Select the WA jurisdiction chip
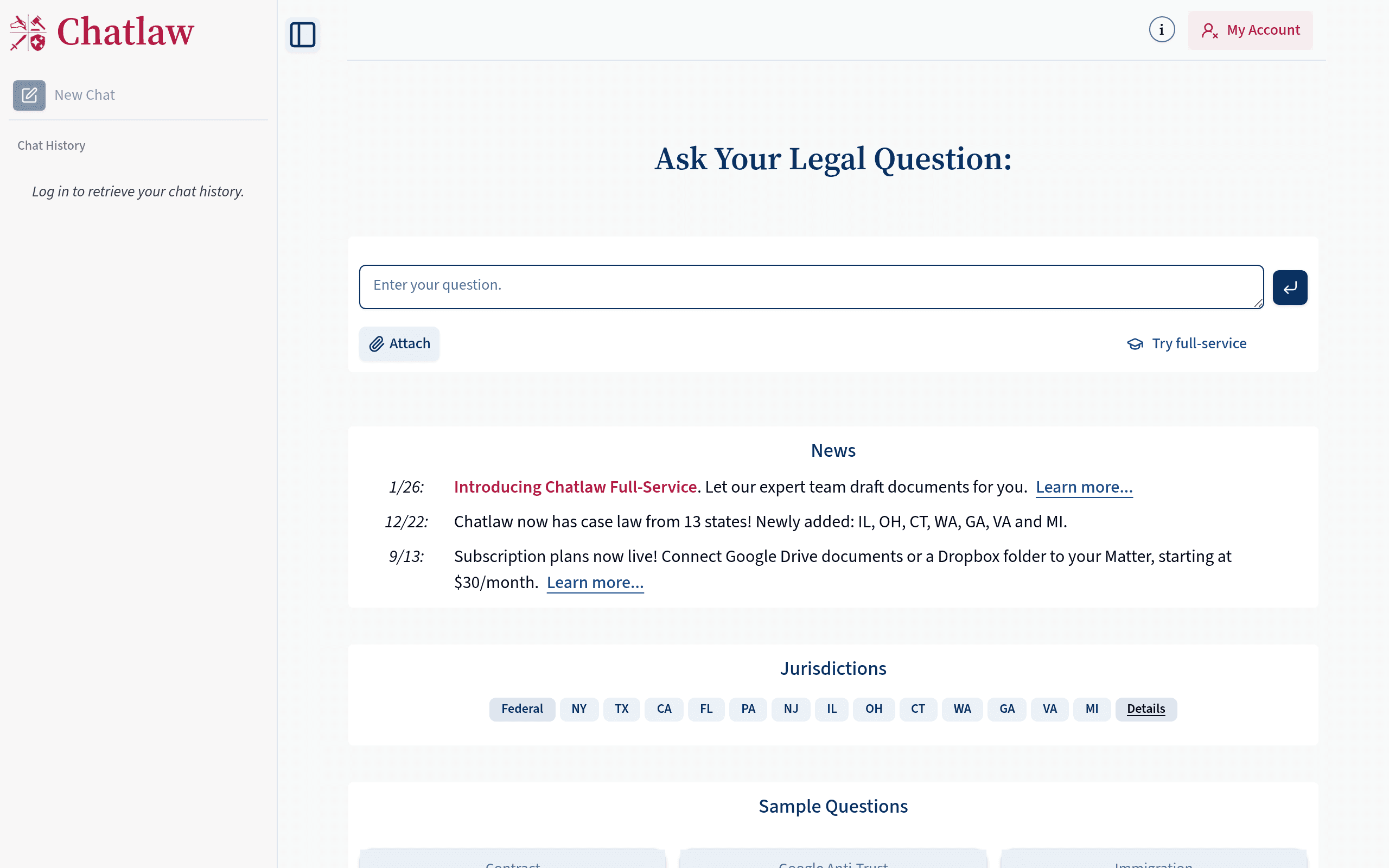Image resolution: width=1389 pixels, height=868 pixels. [962, 709]
